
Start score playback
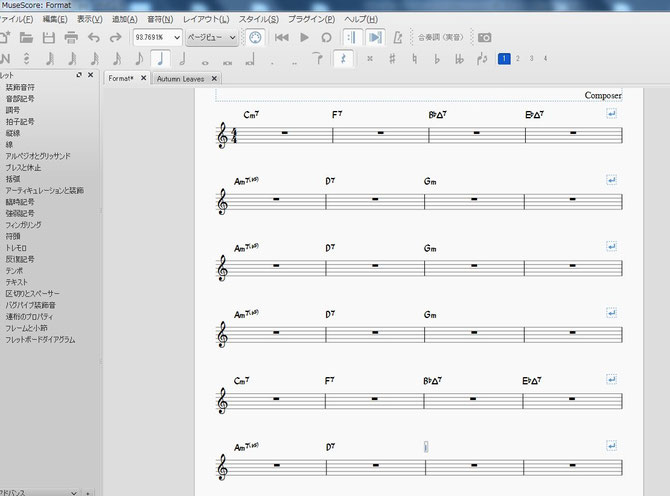click(x=304, y=38)
